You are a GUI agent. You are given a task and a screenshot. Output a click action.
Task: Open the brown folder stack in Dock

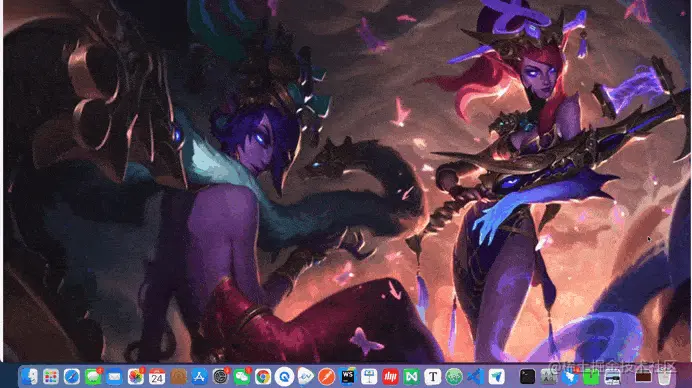click(643, 377)
